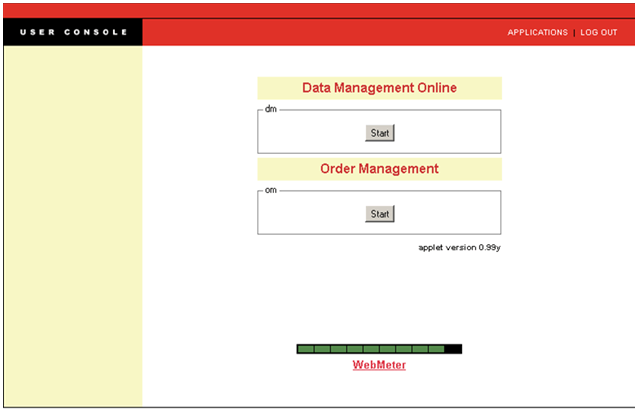The image size is (636, 414).
Task: Open the APPLICATIONS menu link
Action: (x=537, y=32)
